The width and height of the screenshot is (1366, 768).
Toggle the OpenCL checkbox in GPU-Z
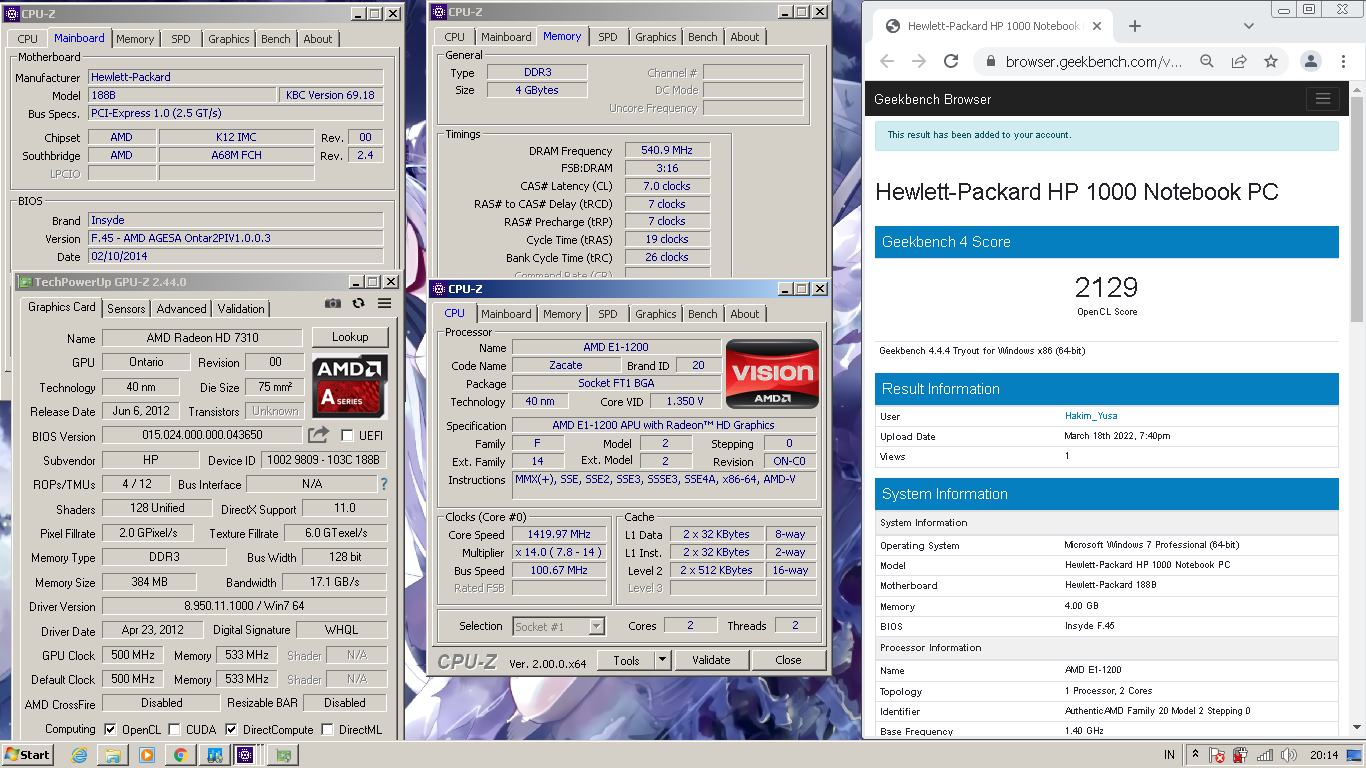tap(110, 729)
